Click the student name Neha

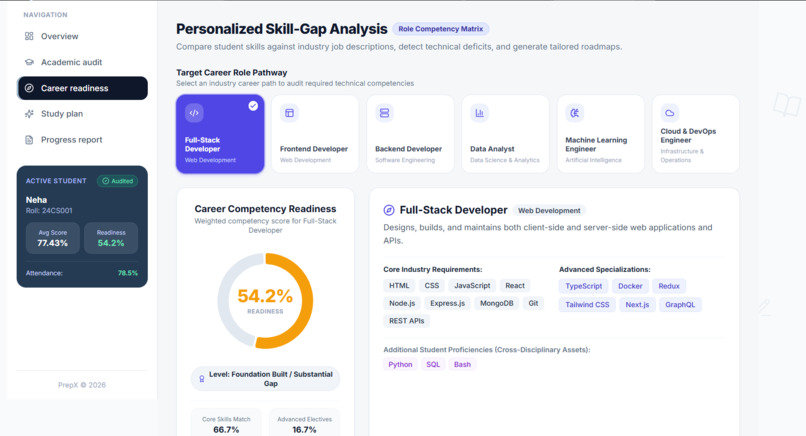point(36,199)
